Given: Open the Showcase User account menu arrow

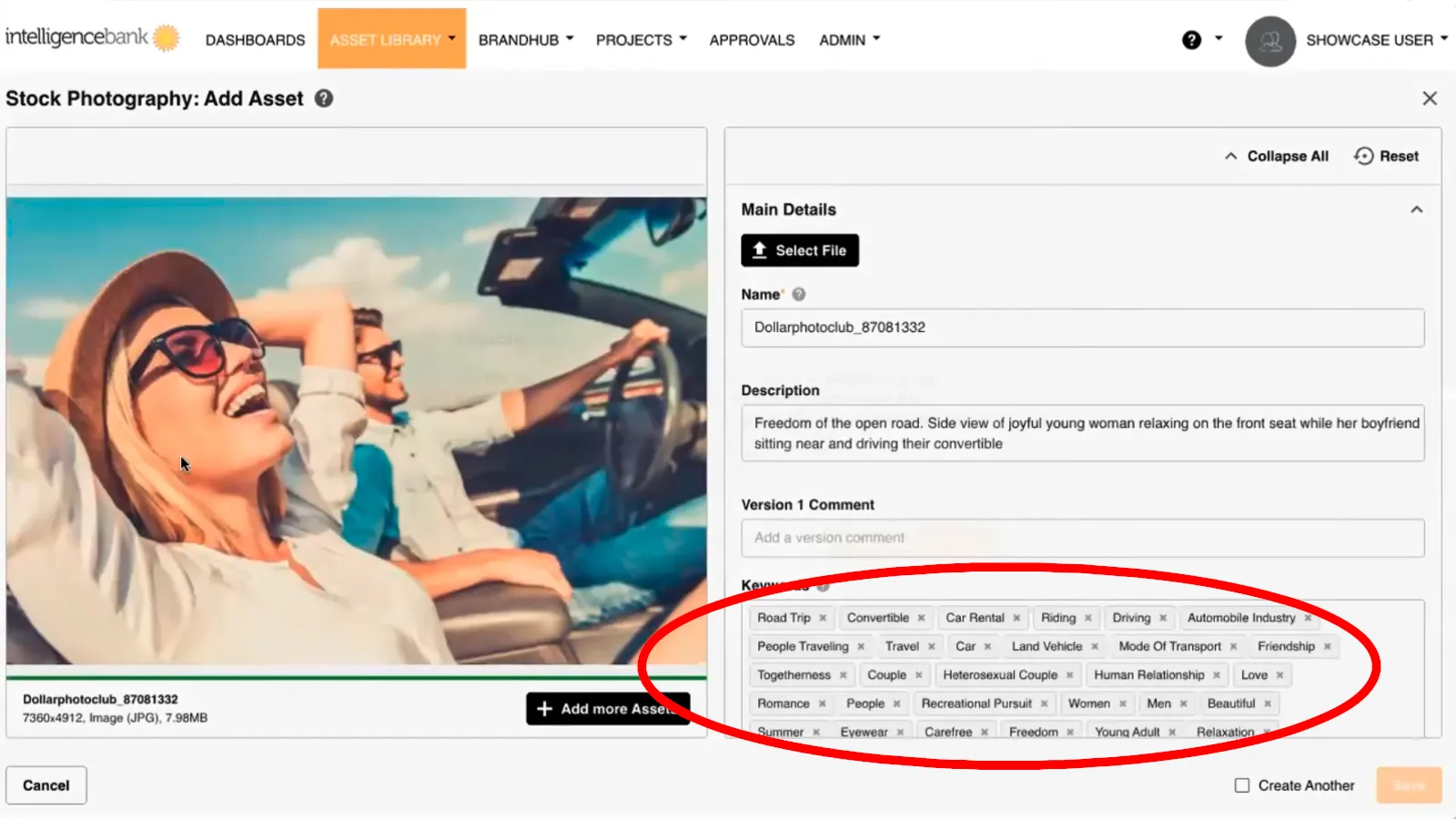Looking at the screenshot, I should pos(1444,39).
